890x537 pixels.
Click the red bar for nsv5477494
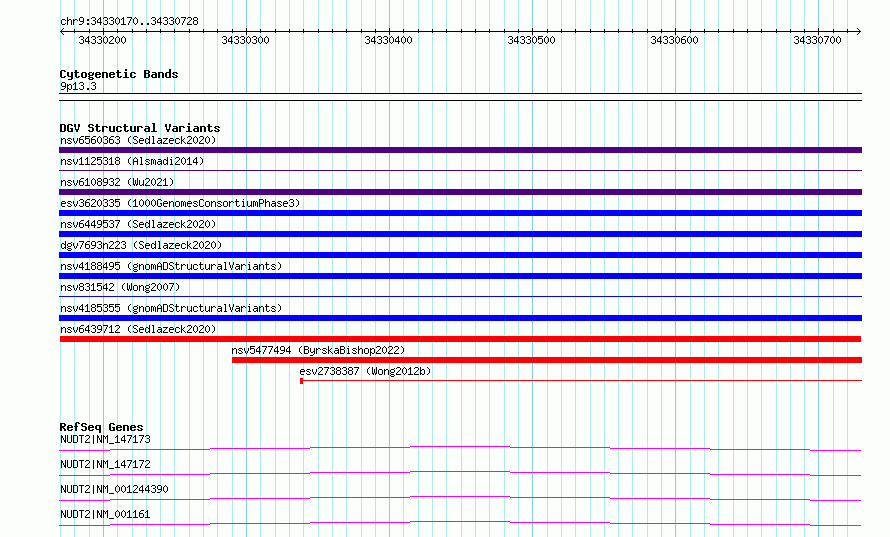(547, 360)
